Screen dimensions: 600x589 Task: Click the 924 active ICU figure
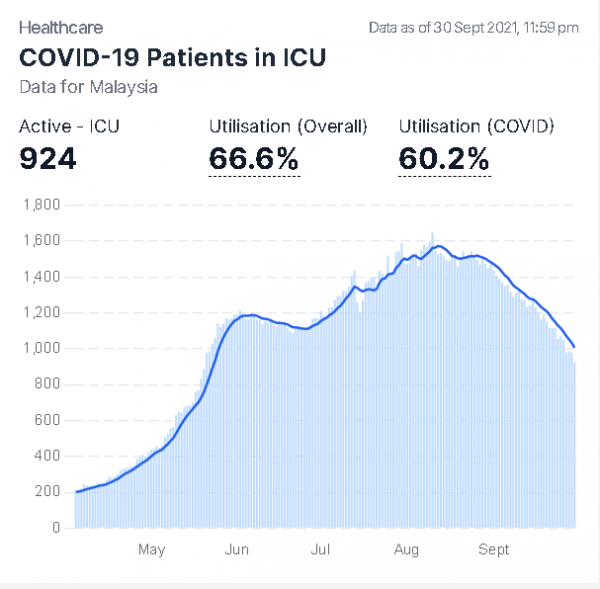[48, 158]
